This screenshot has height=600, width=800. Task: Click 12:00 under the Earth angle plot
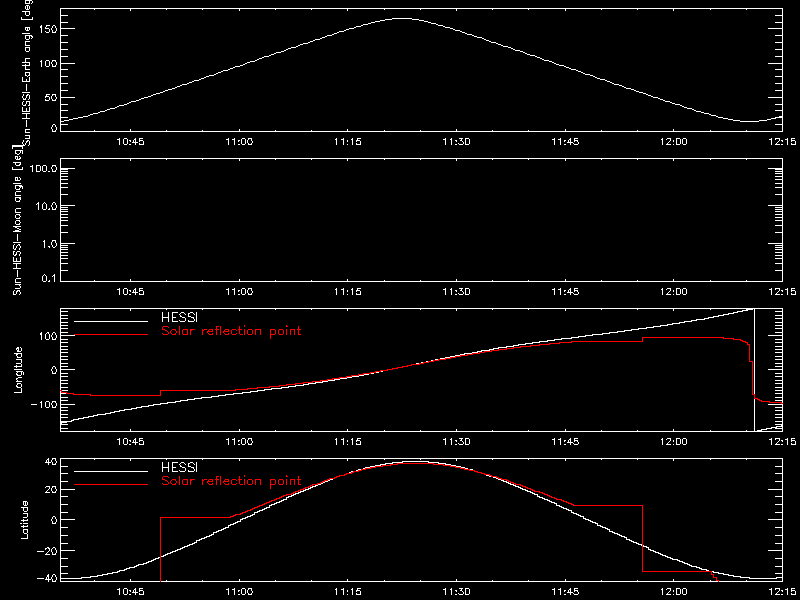pos(673,142)
